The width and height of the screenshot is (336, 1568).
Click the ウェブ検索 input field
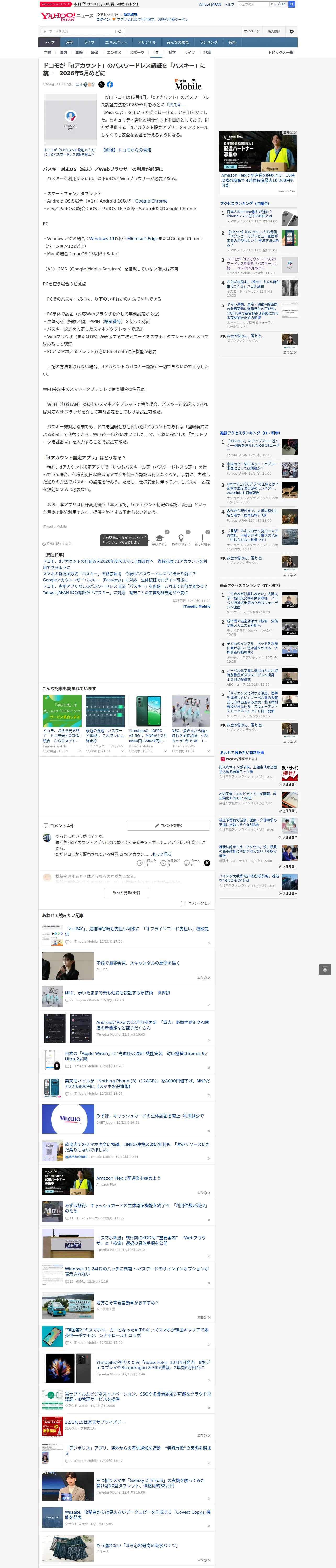(253, 4)
